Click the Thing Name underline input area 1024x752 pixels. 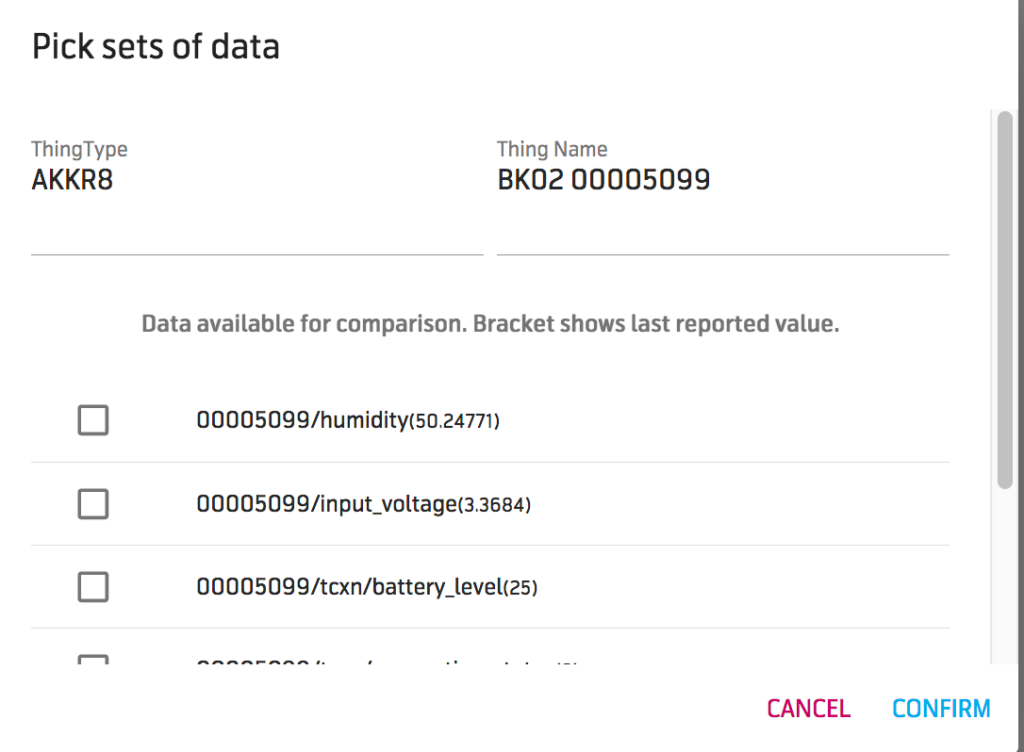click(723, 256)
